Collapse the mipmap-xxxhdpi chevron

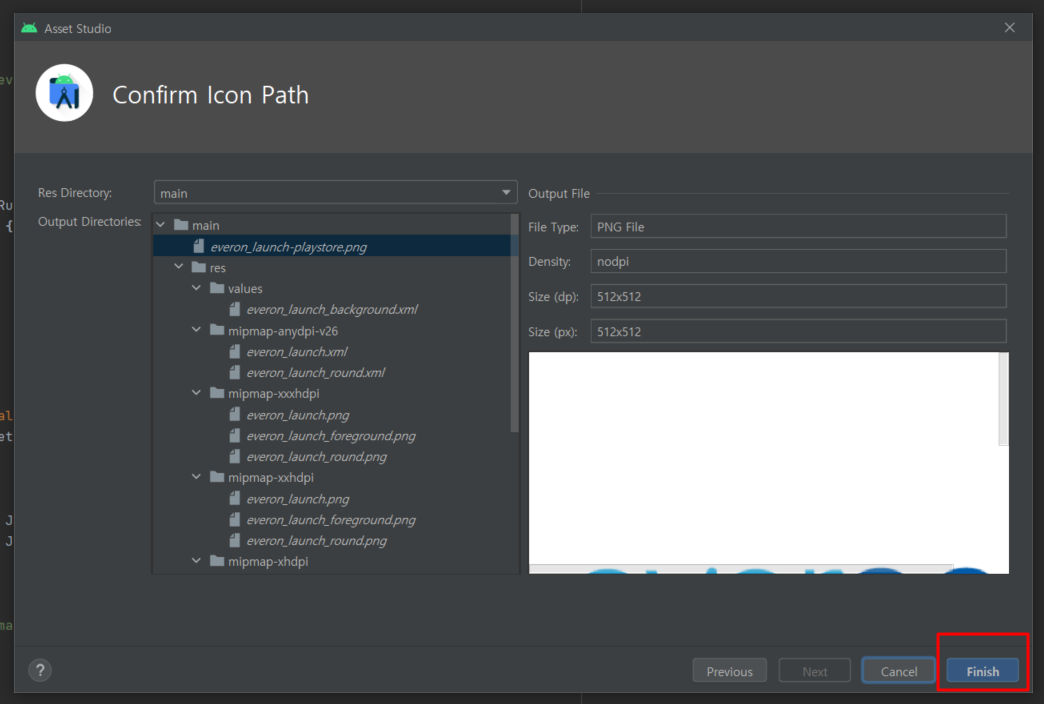[x=196, y=393]
